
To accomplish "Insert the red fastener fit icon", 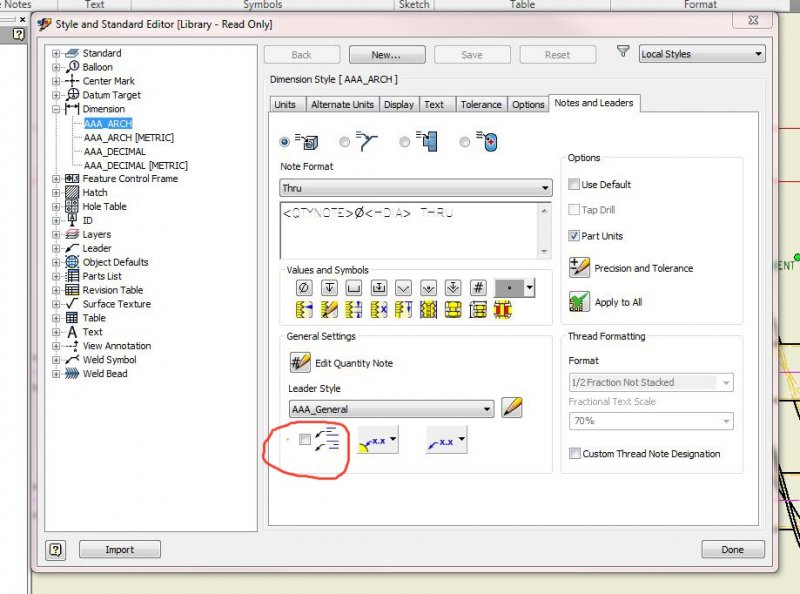I will 503,310.
